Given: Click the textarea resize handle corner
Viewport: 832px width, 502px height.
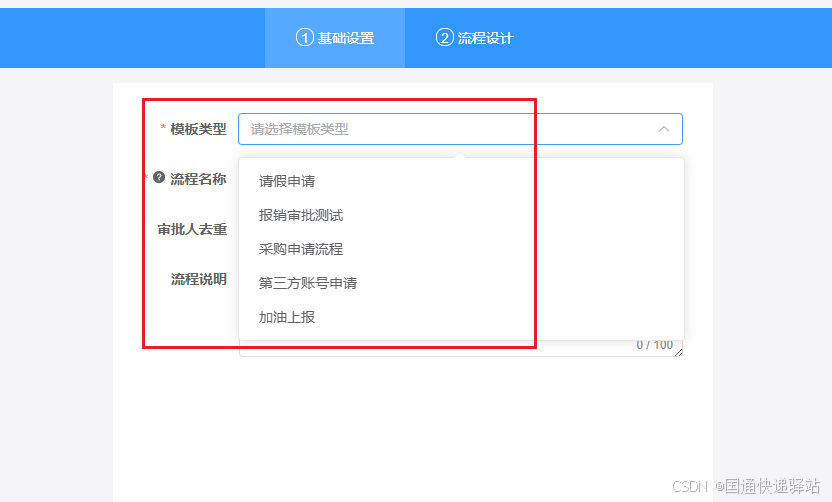Looking at the screenshot, I should point(679,352).
